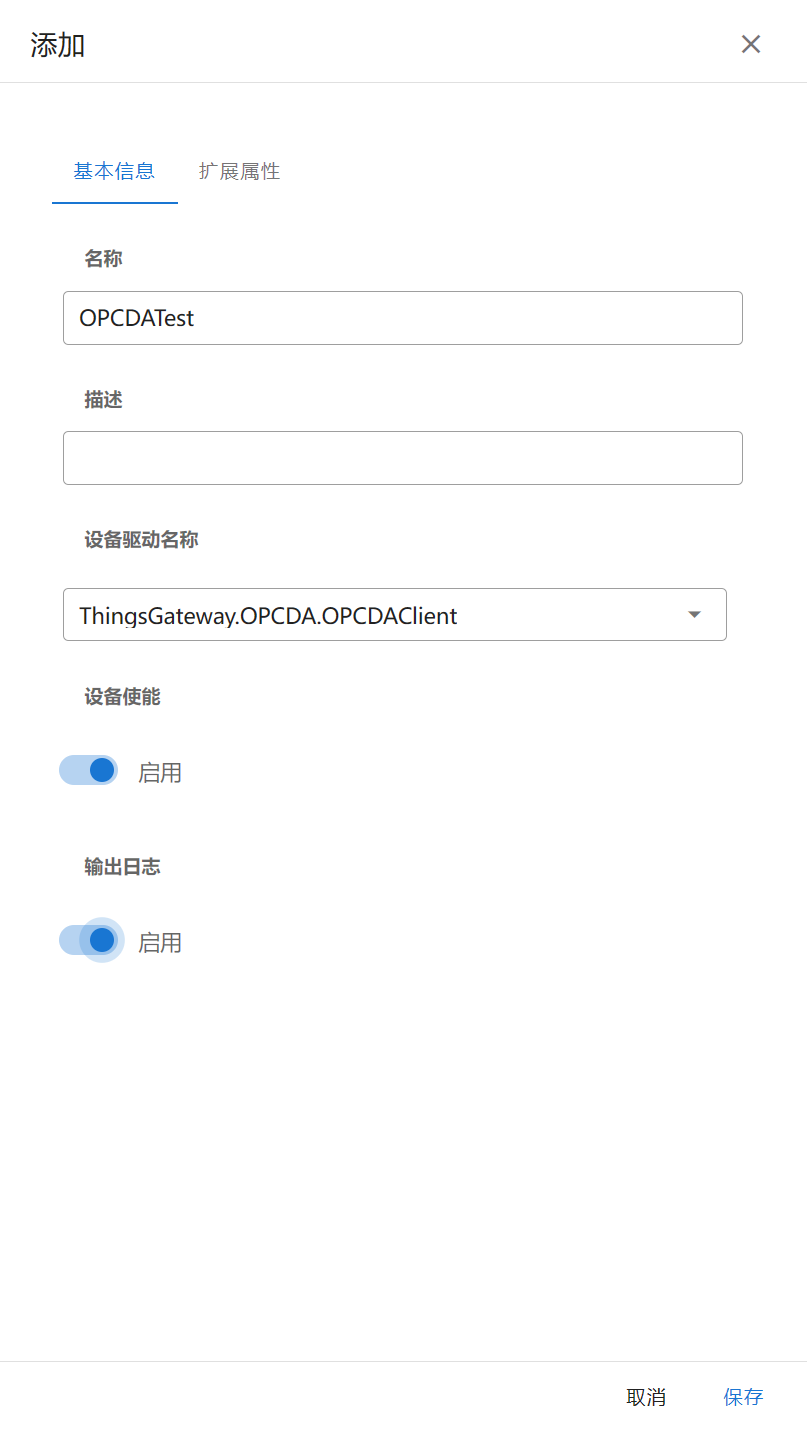Disable the 设备使能 toggle switch
The image size is (807, 1429).
point(89,770)
